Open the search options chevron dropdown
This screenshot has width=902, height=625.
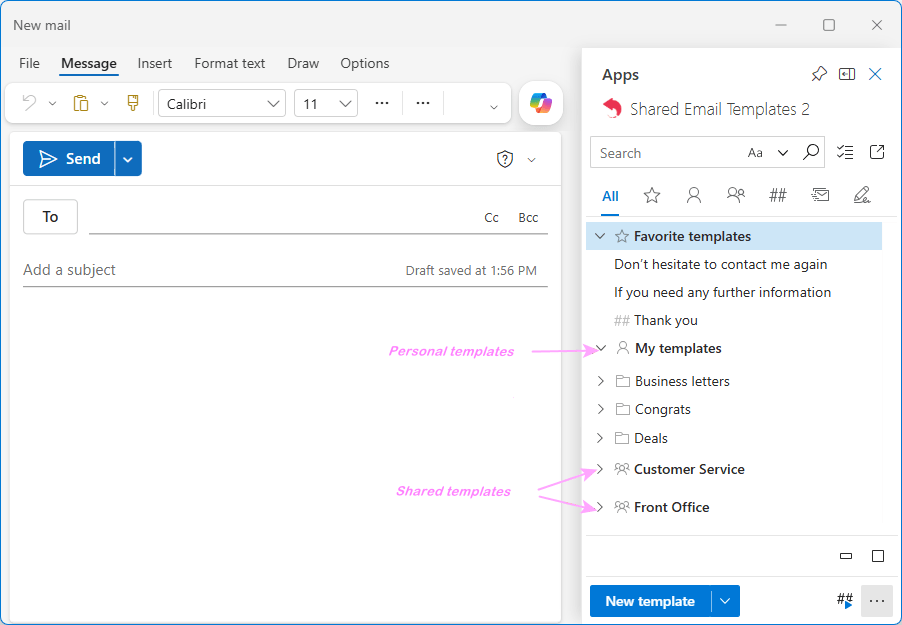click(783, 153)
